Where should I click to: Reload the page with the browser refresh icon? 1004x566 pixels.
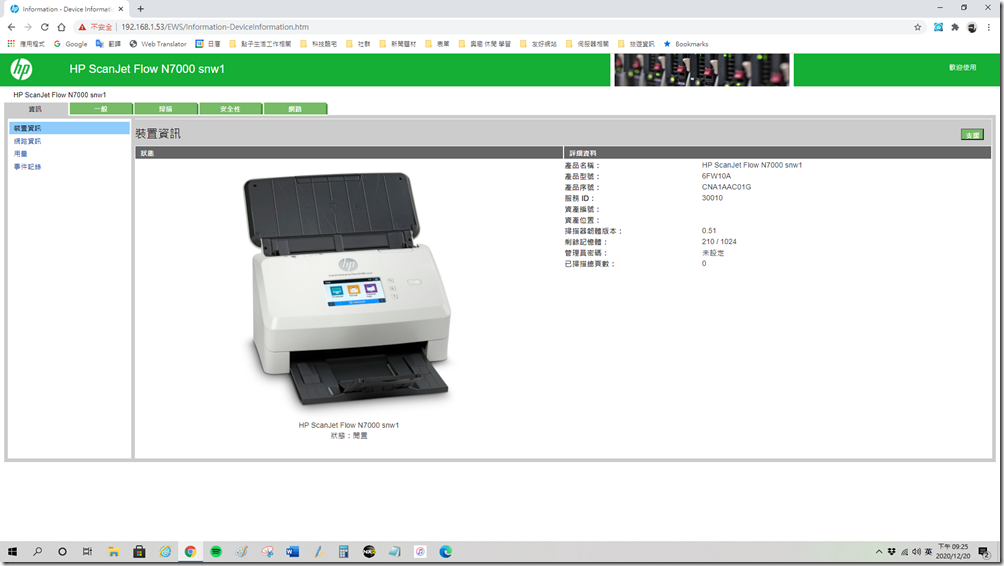pyautogui.click(x=44, y=27)
